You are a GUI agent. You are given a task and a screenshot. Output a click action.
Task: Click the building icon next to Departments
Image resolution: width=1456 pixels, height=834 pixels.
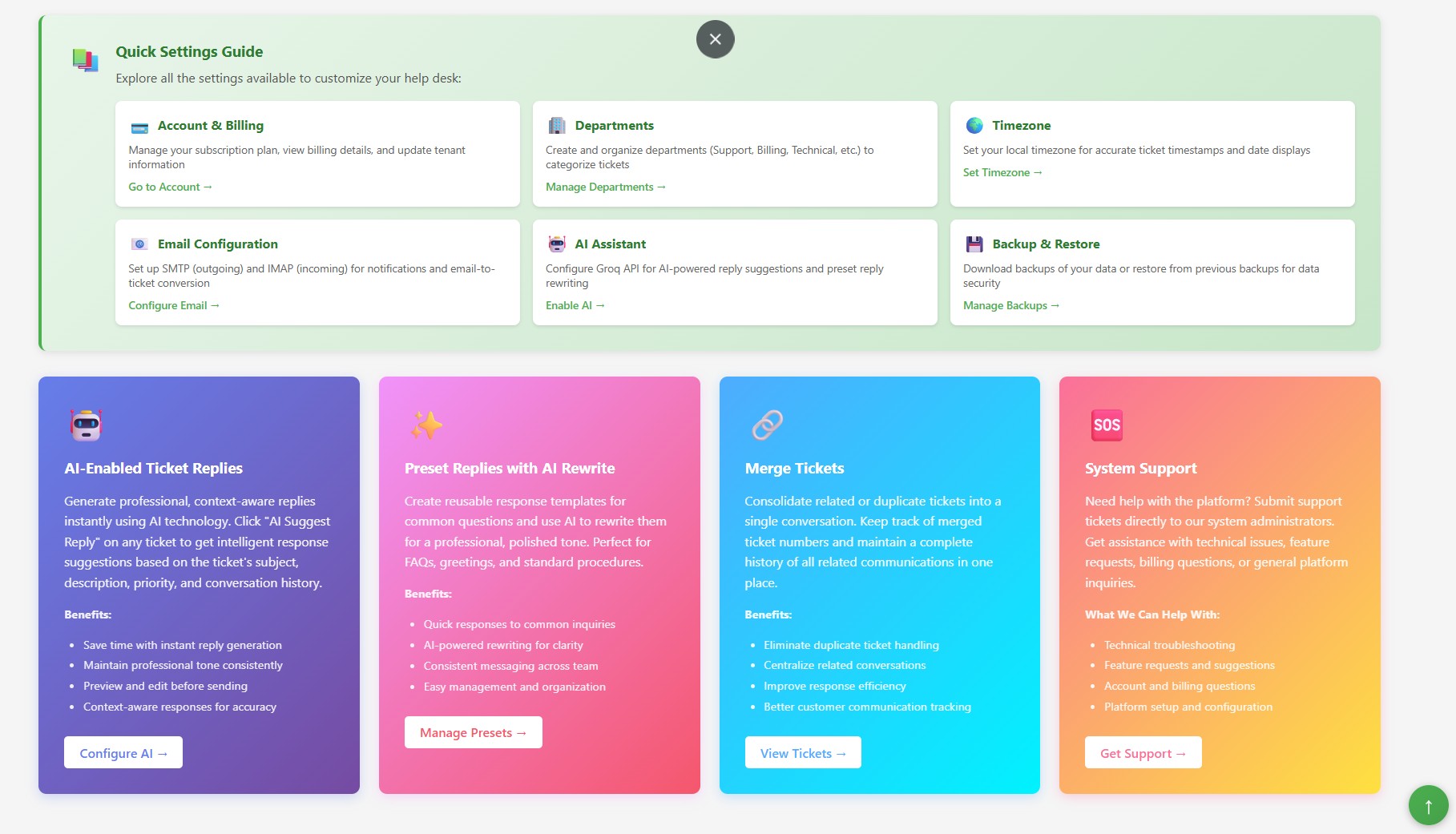pyautogui.click(x=556, y=125)
